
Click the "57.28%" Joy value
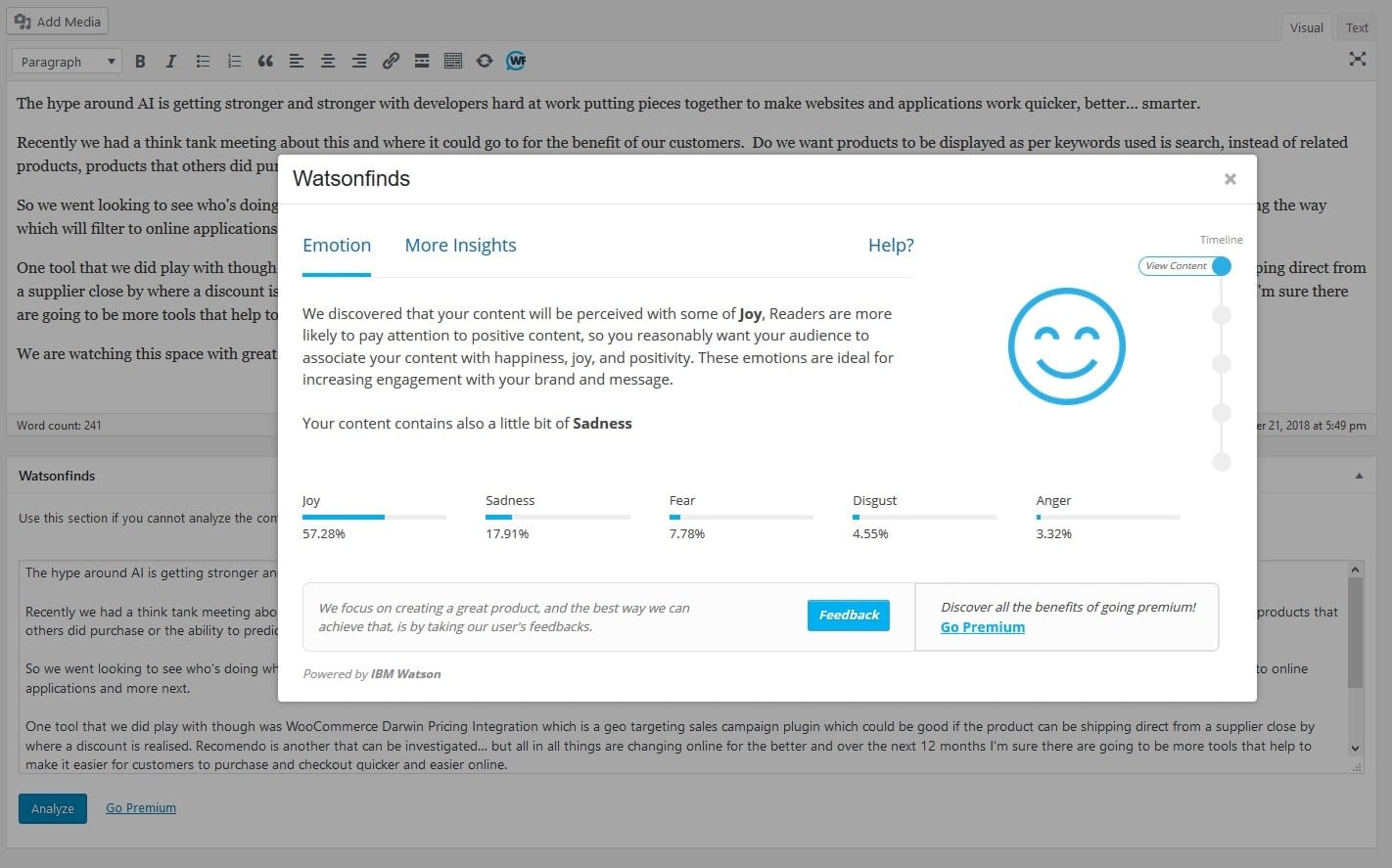(x=324, y=534)
